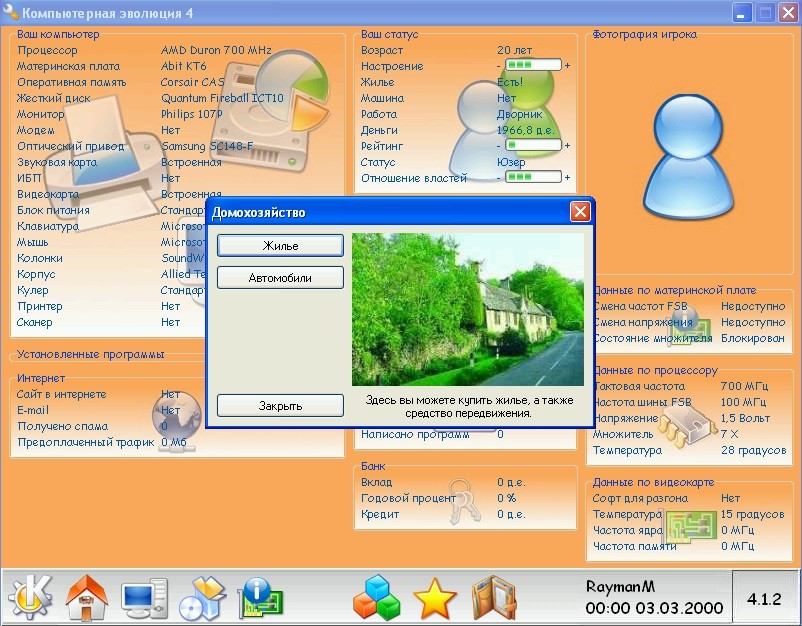
Task: Open the software box with CD icon
Action: pyautogui.click(x=203, y=598)
